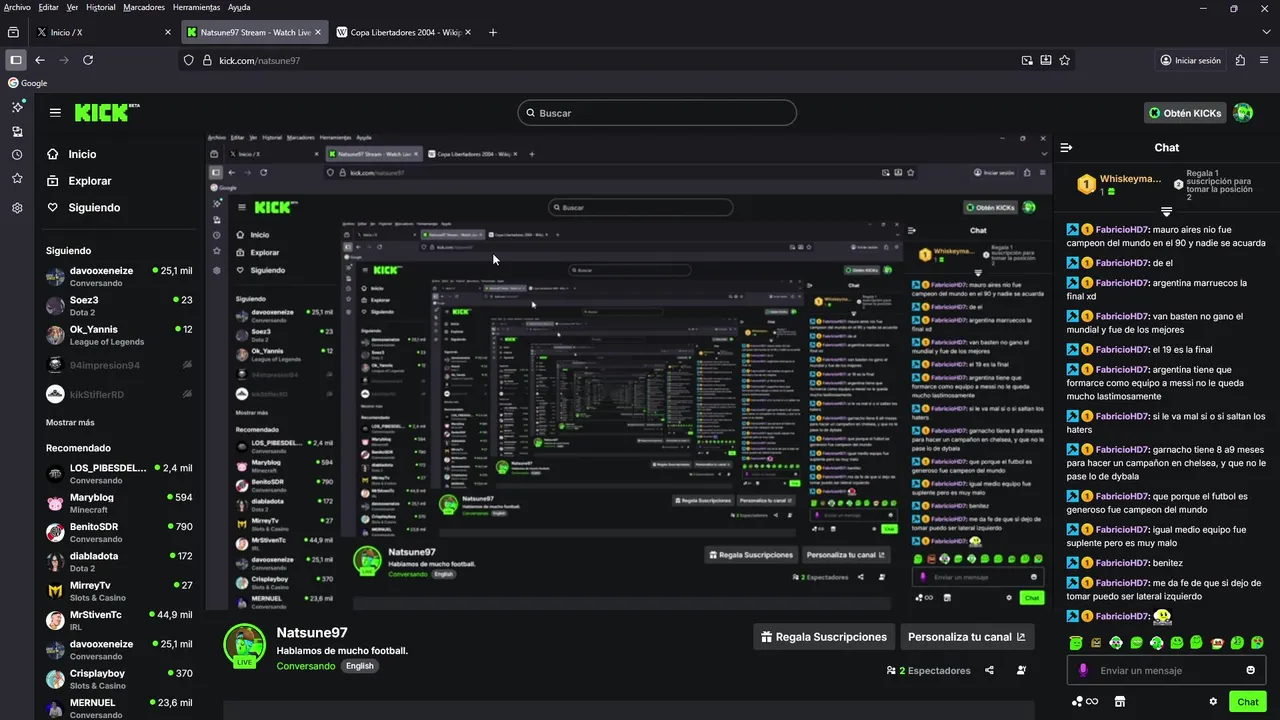Open the Archivo menu
Viewport: 1280px width, 720px height.
[x=17, y=7]
